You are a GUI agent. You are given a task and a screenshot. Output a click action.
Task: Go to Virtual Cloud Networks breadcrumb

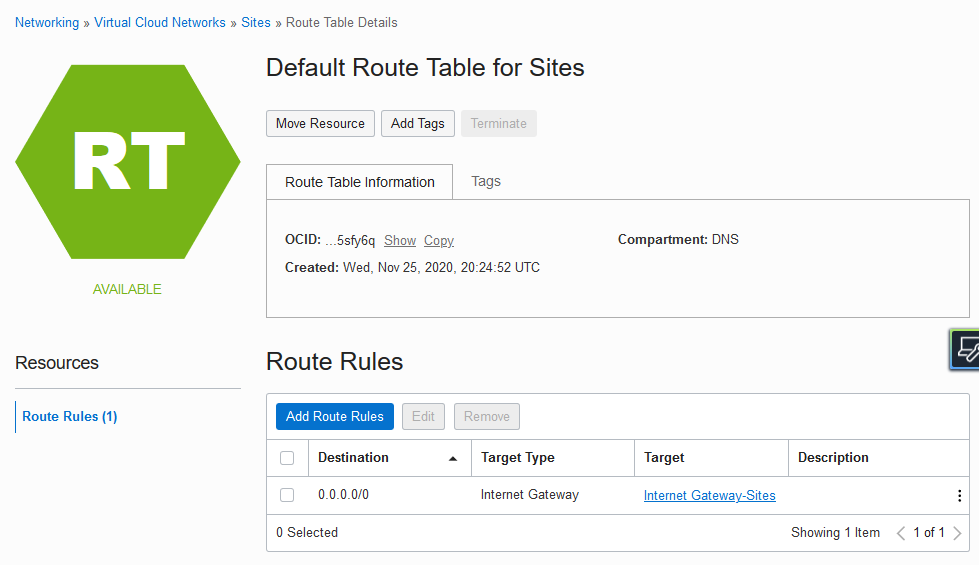coord(160,22)
